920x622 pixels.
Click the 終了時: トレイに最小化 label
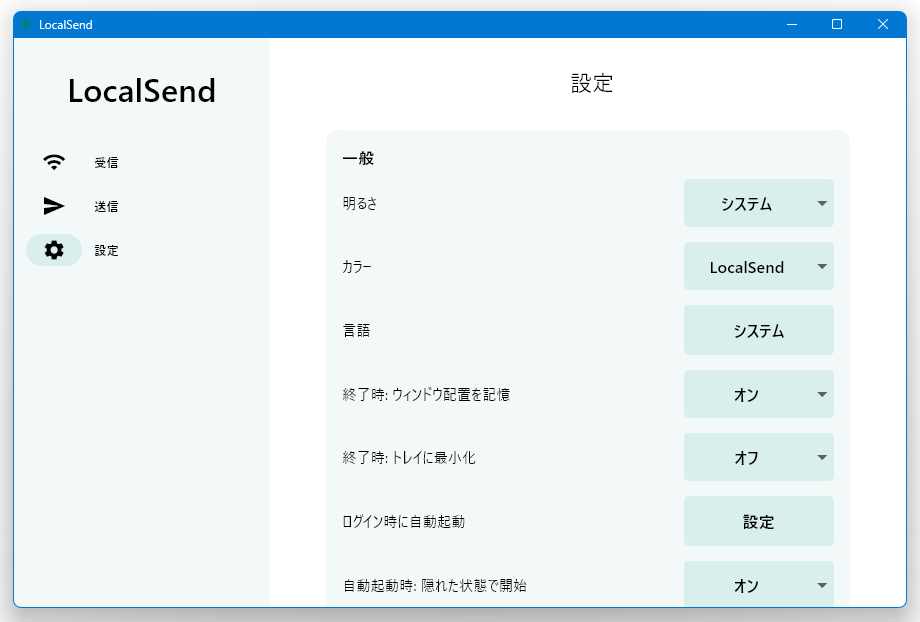[409, 458]
